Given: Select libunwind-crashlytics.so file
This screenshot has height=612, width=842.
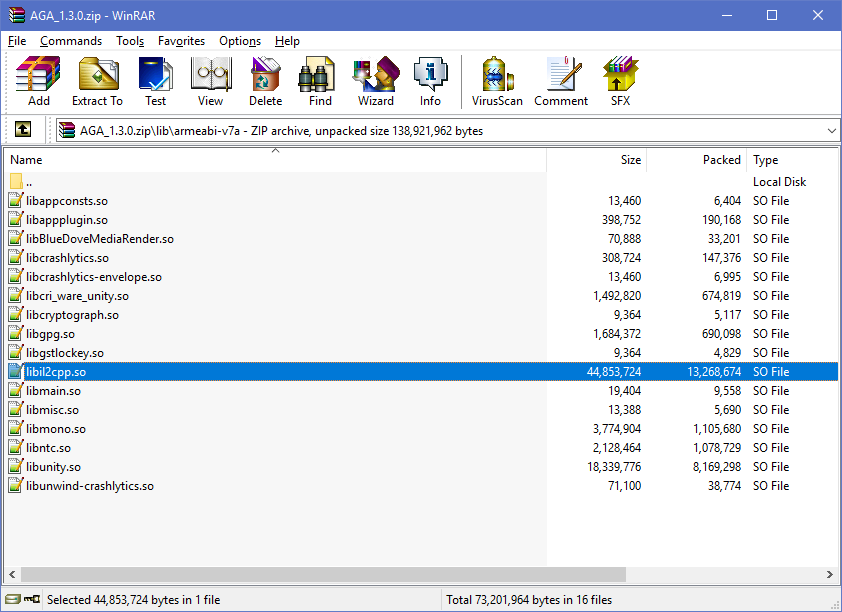Looking at the screenshot, I should (x=90, y=485).
